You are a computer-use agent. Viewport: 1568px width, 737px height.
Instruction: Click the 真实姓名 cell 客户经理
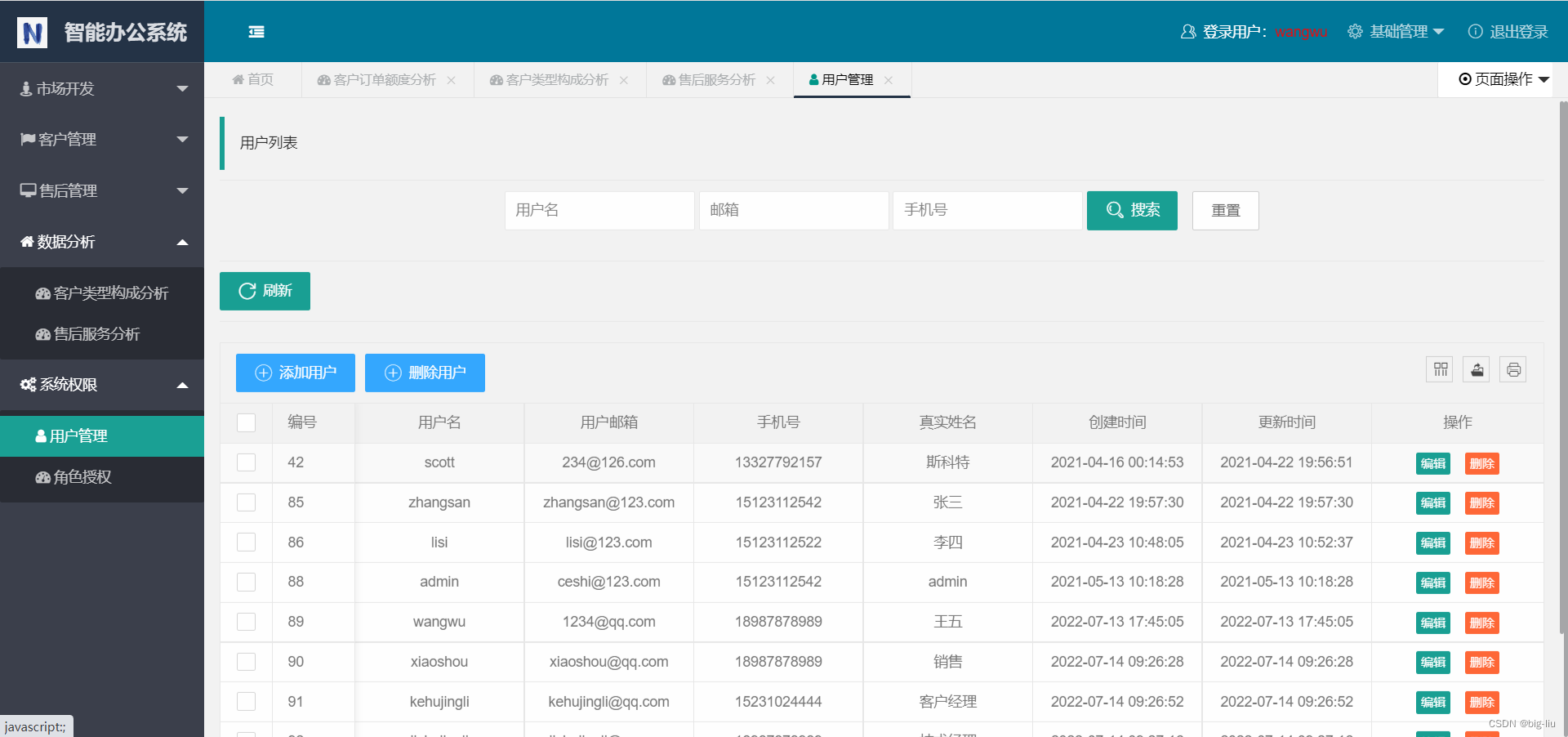tap(947, 702)
